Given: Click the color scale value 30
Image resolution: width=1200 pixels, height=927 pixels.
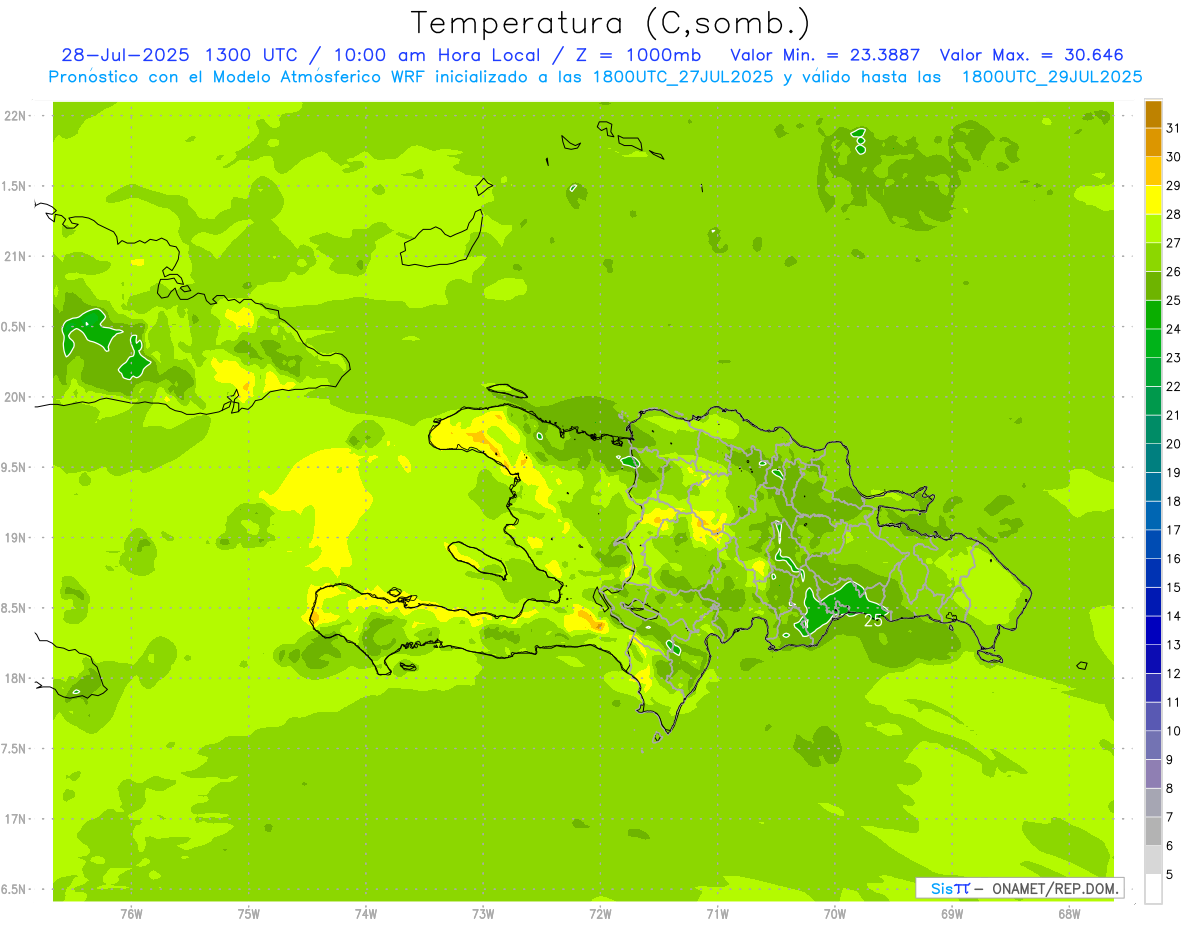Looking at the screenshot, I should click(x=1173, y=157).
